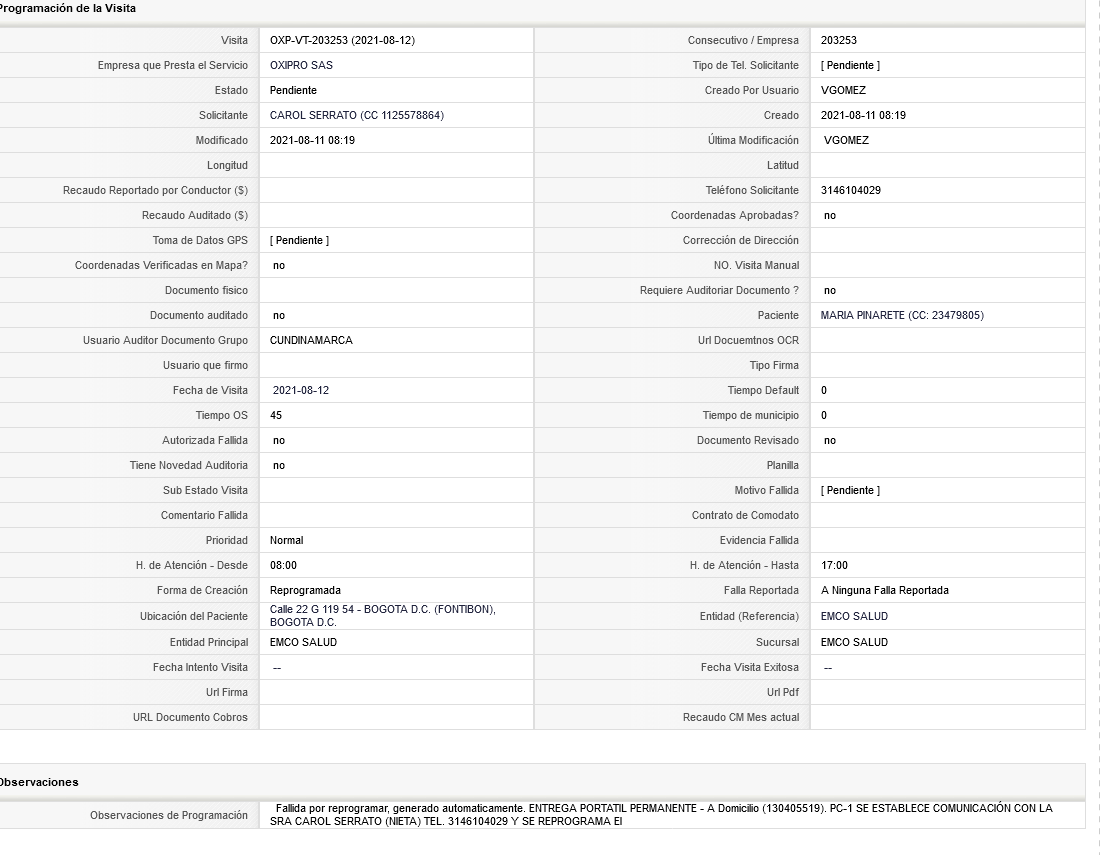Viewport: 1100px width, 855px height.
Task: Click 'no' beside Requiere Auditoriar Documento ?
Action: 830,290
